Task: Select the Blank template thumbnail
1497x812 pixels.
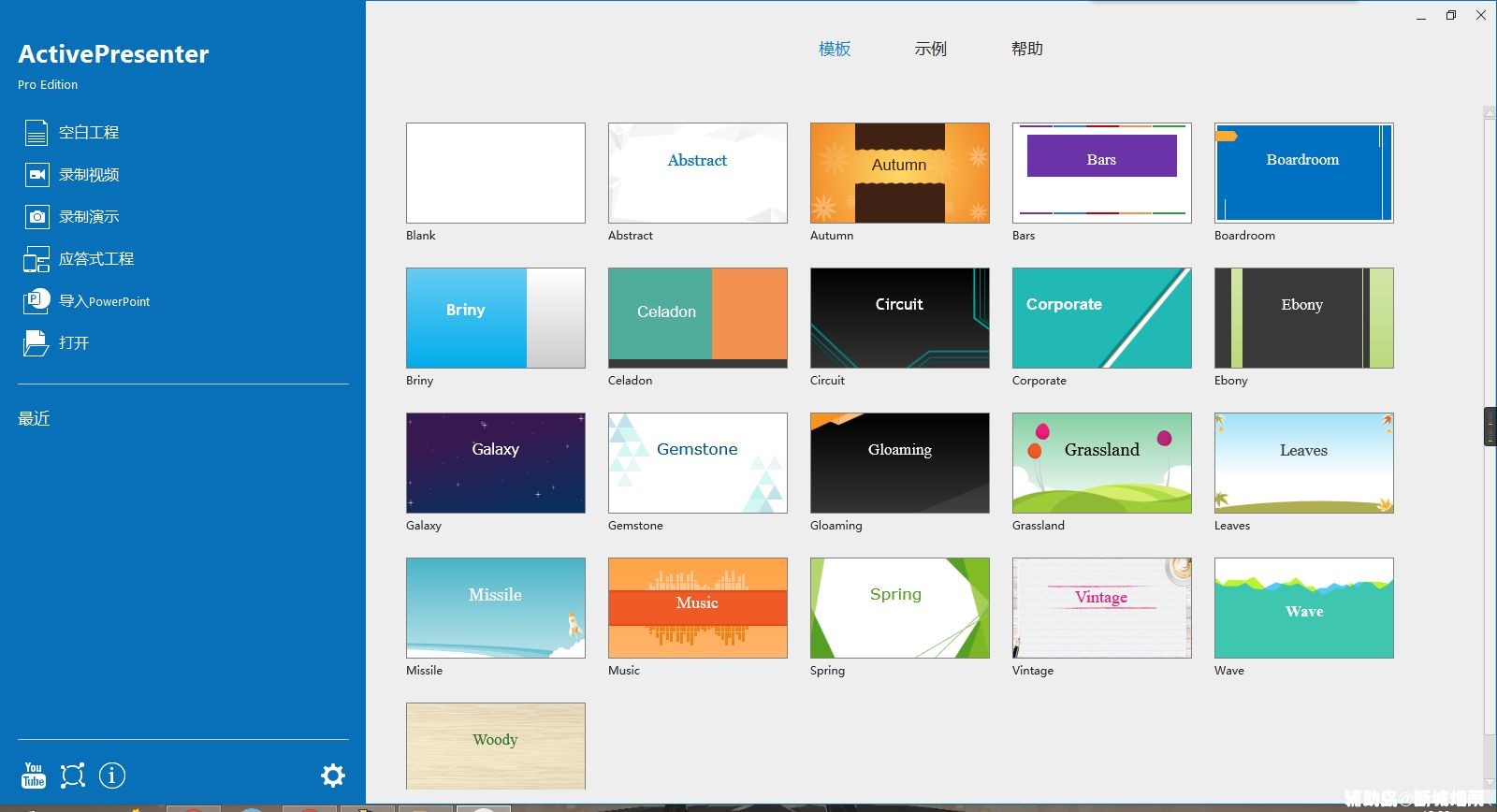Action: 496,173
